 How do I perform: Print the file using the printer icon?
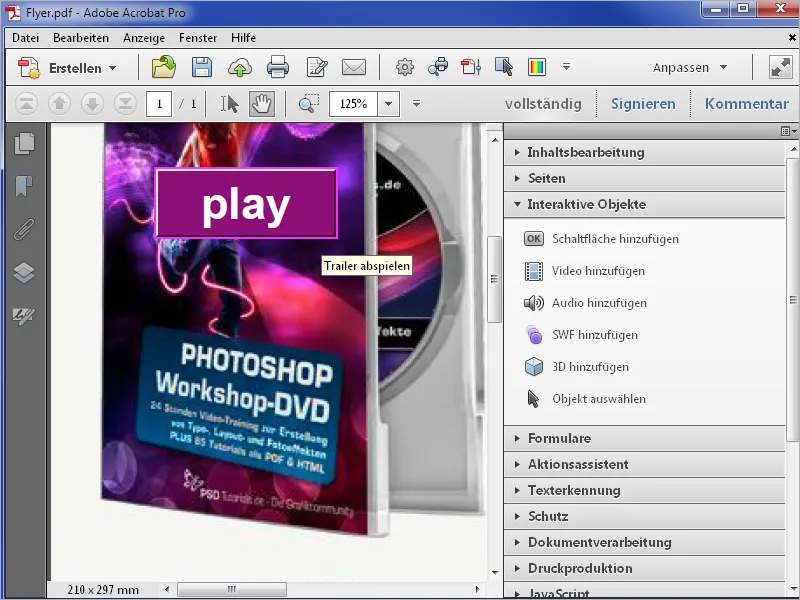pyautogui.click(x=278, y=67)
